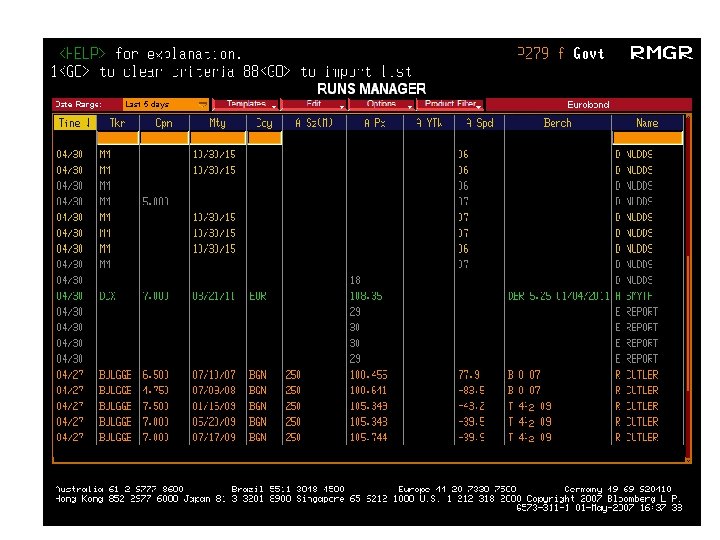Click the Govt label in the header

pos(588,54)
